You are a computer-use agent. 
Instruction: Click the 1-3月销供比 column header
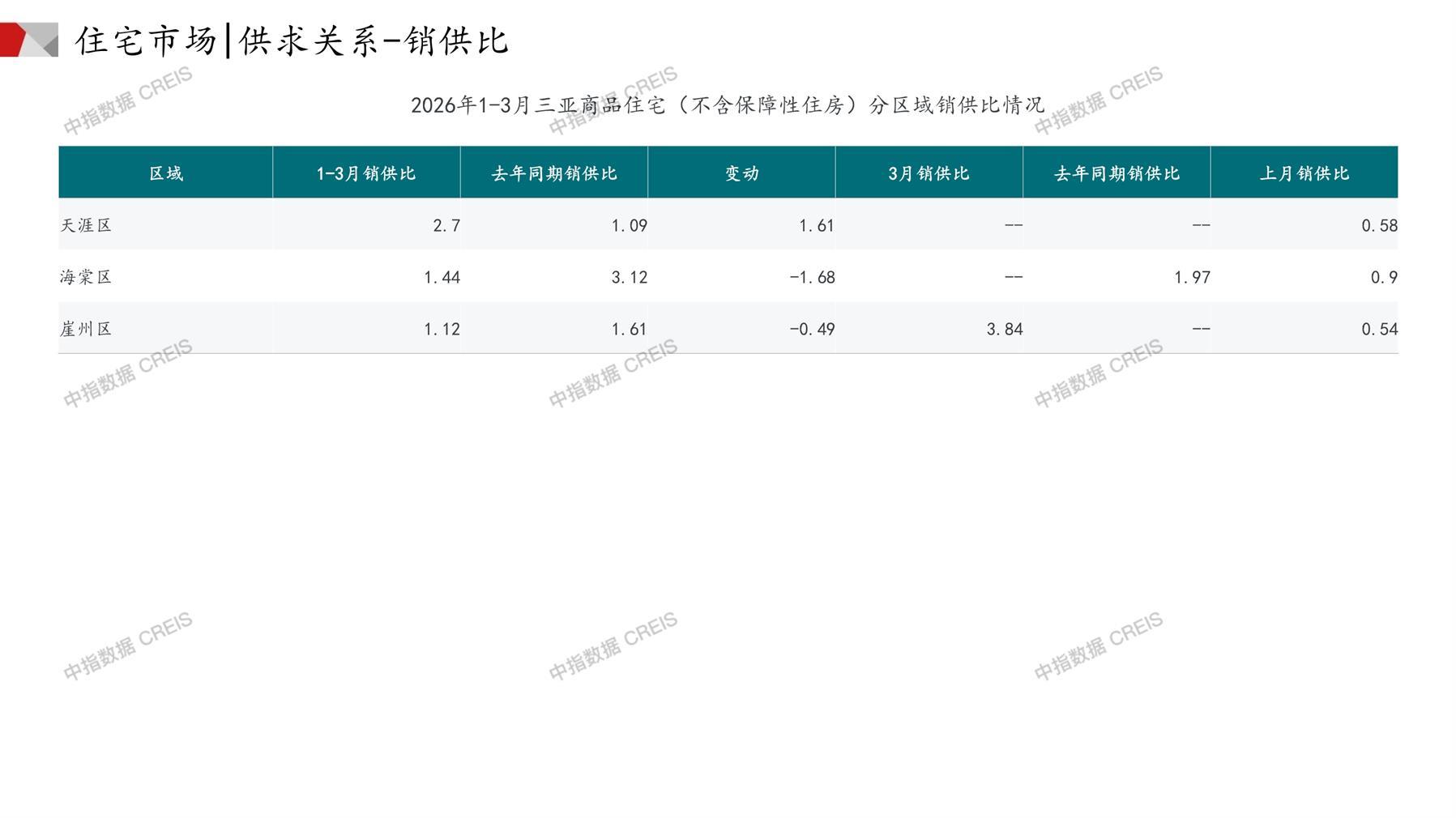[x=366, y=173]
